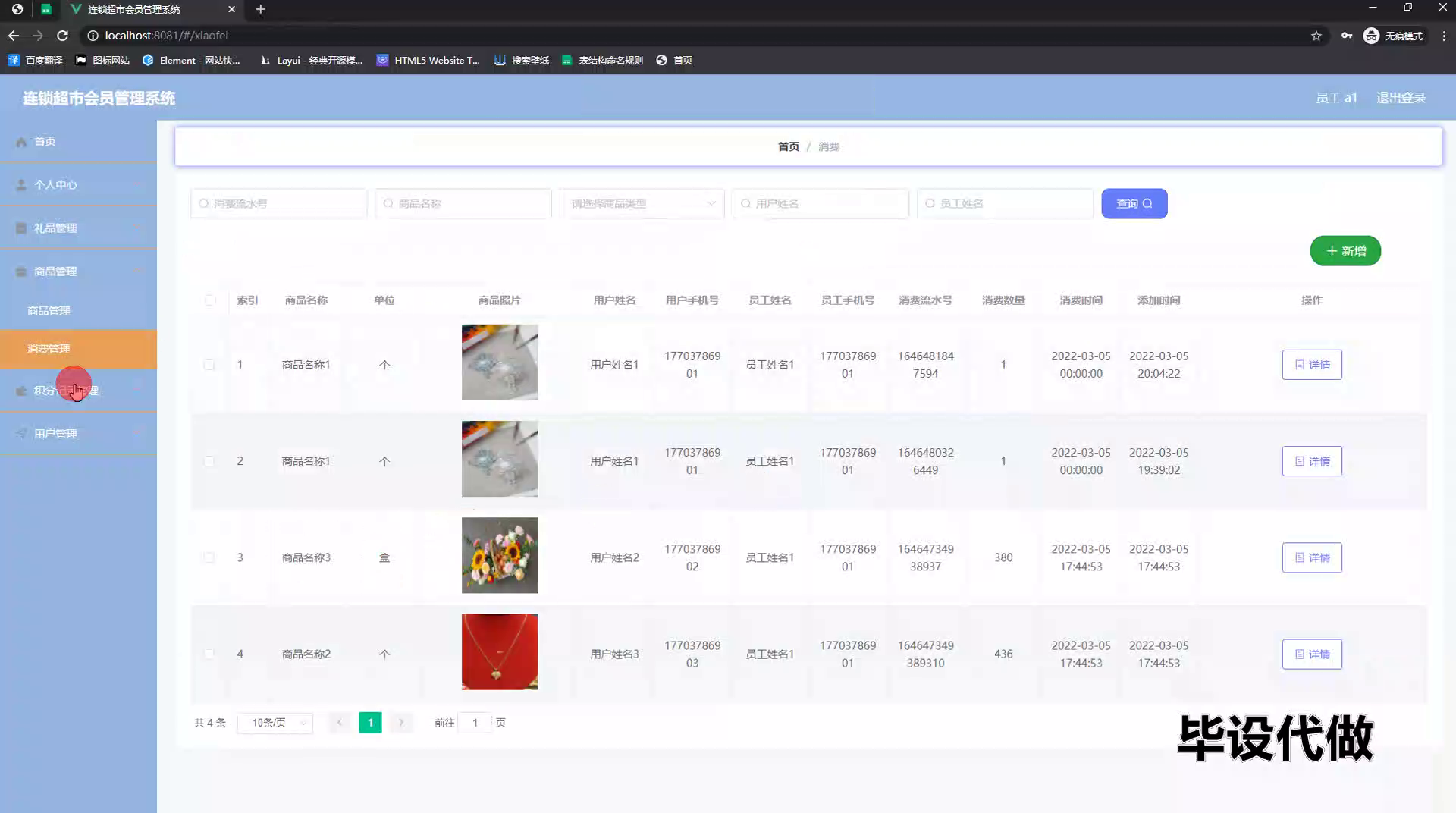Collapse 商品管理 sidebar menu

pos(79,272)
